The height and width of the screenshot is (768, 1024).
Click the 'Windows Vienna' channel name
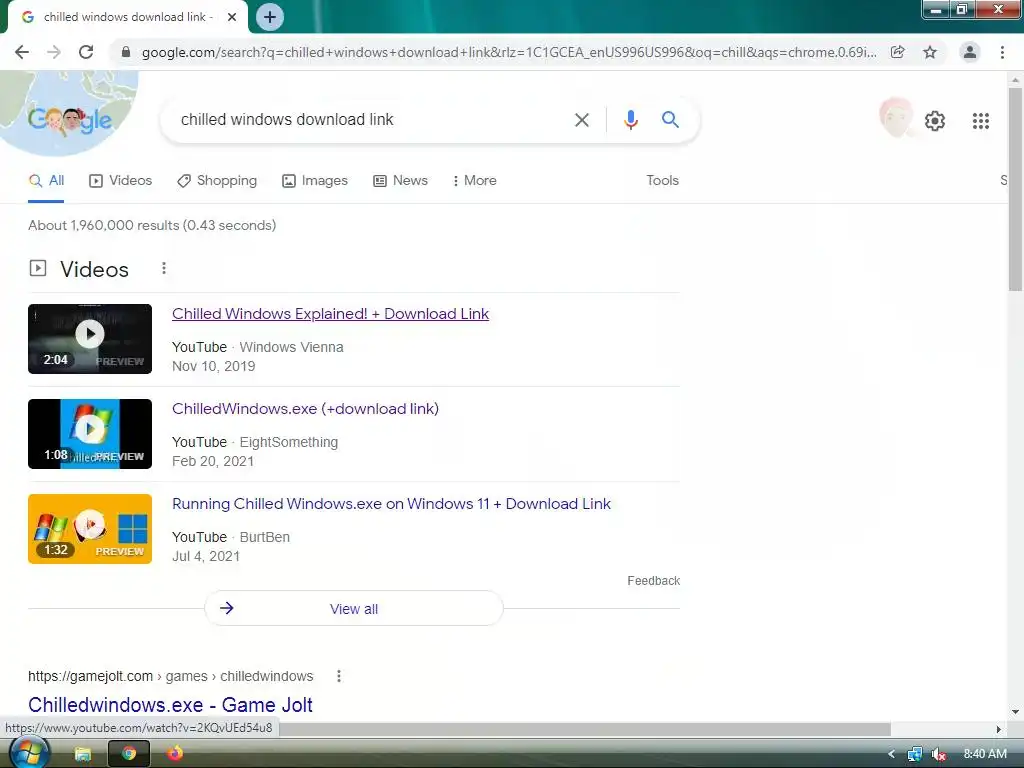(x=291, y=347)
